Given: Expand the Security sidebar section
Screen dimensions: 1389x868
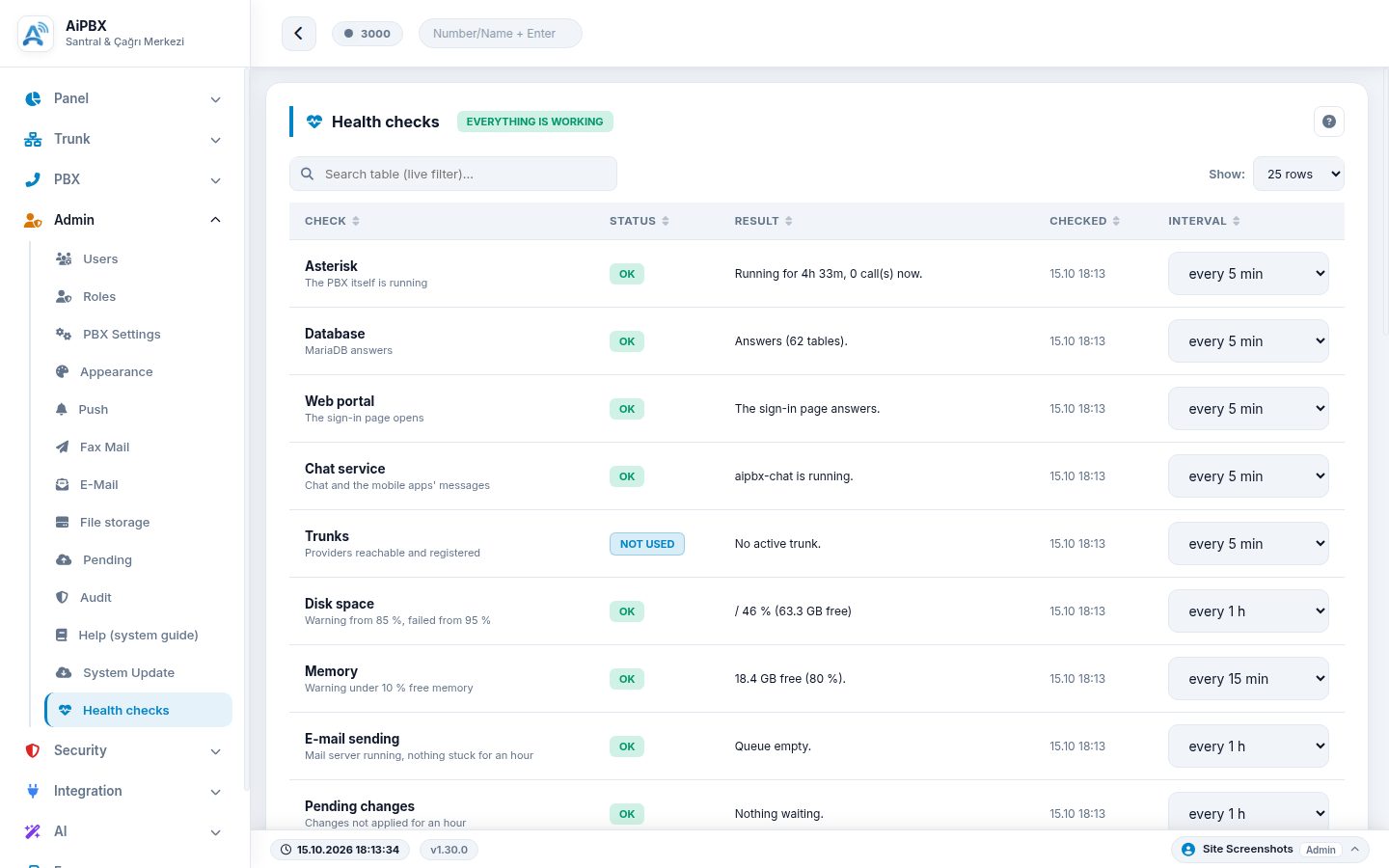Looking at the screenshot, I should tap(123, 750).
